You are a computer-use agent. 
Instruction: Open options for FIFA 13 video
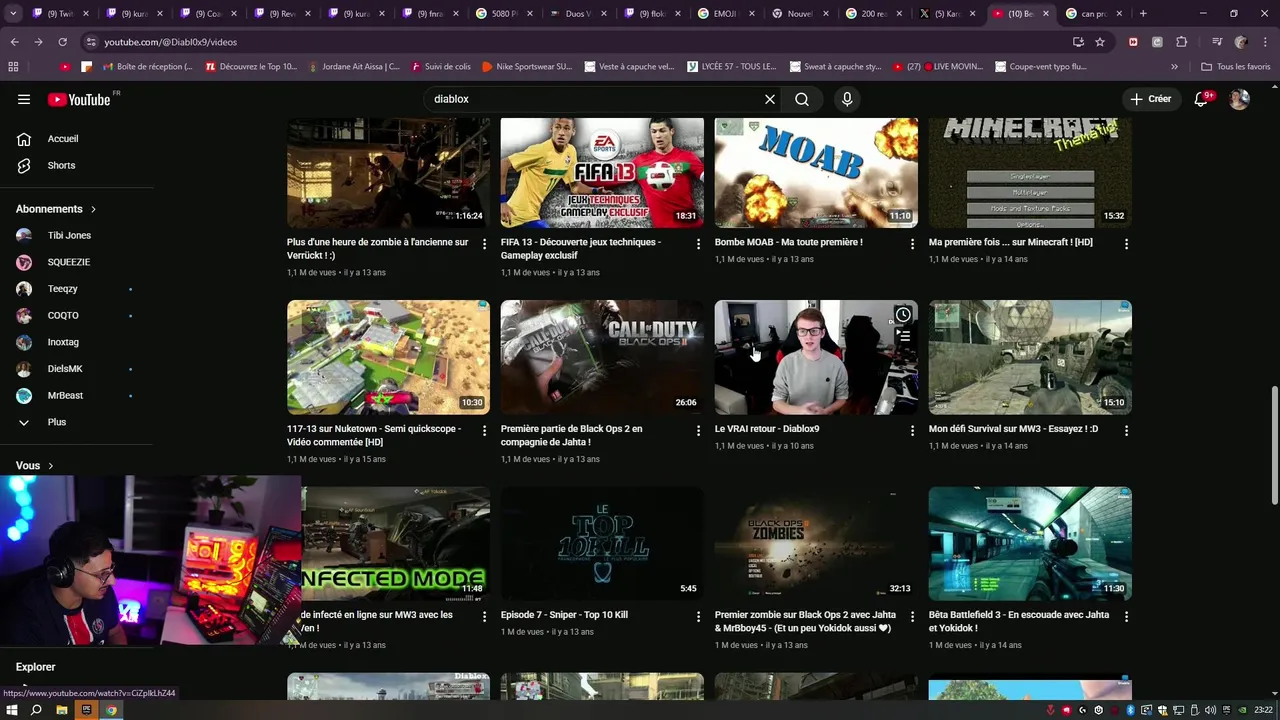coord(698,244)
